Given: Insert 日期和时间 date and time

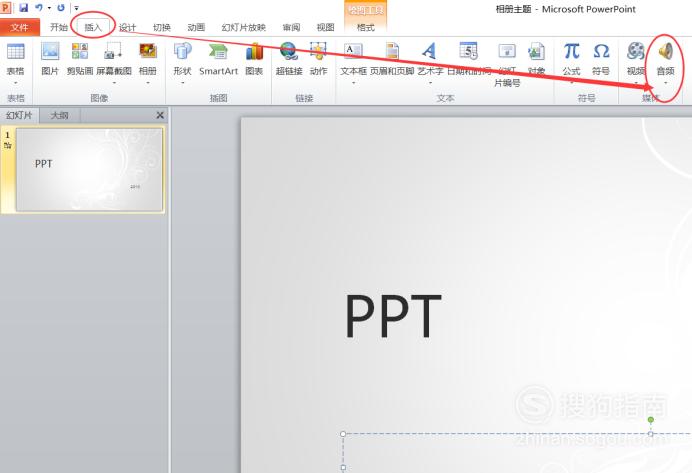Looking at the screenshot, I should point(468,52).
